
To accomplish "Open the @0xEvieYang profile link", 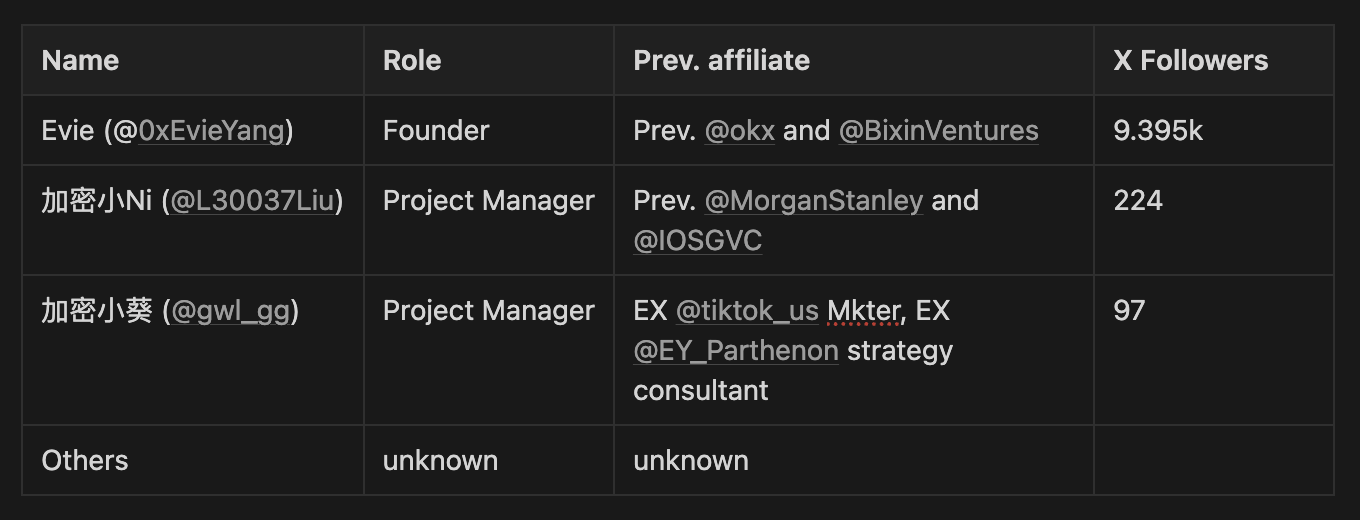I will point(212,131).
